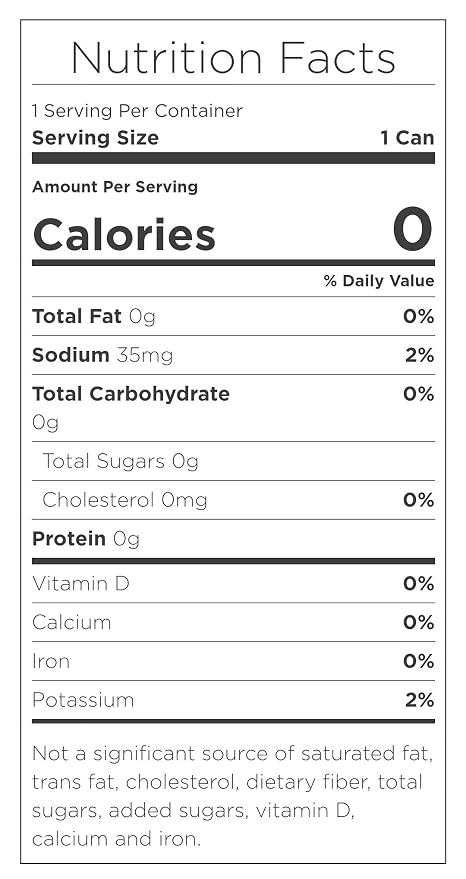Click the large 0 calories value
466x879 pixels.
coord(413,230)
